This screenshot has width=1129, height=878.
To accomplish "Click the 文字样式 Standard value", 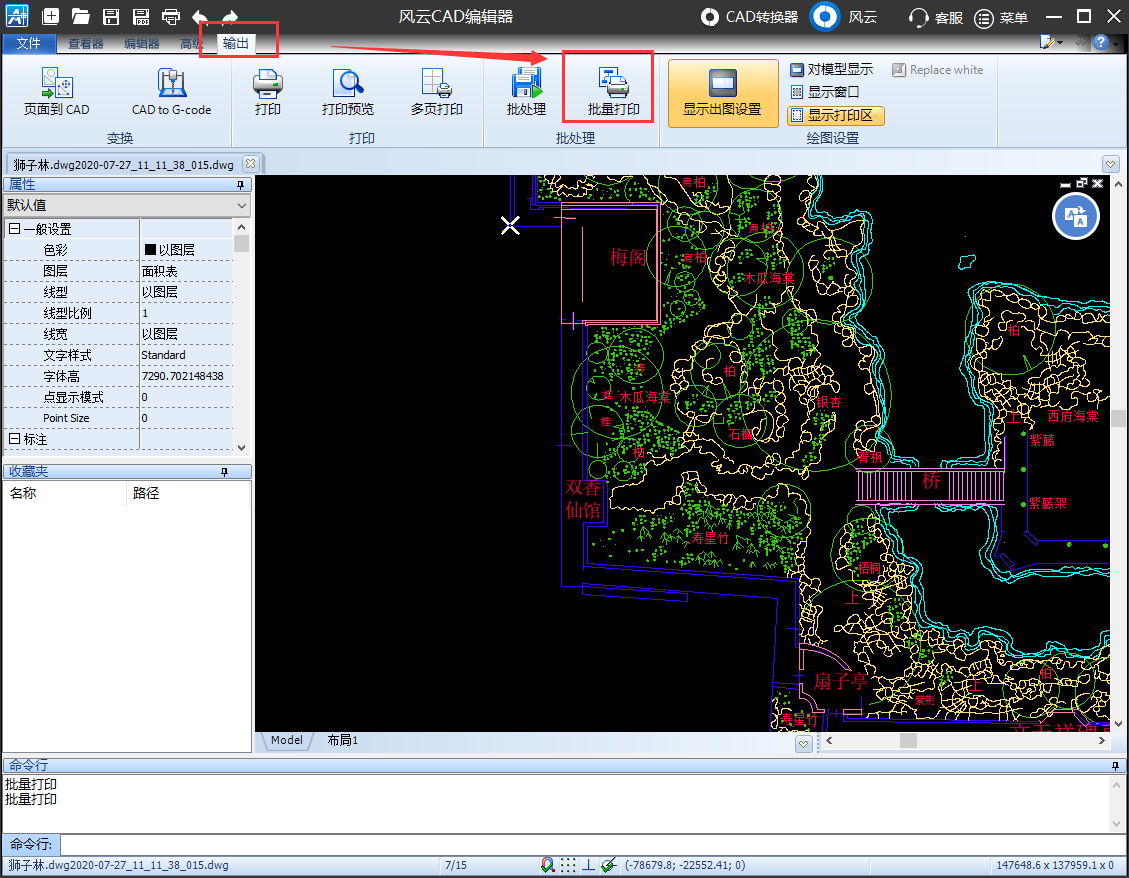I will [x=163, y=355].
